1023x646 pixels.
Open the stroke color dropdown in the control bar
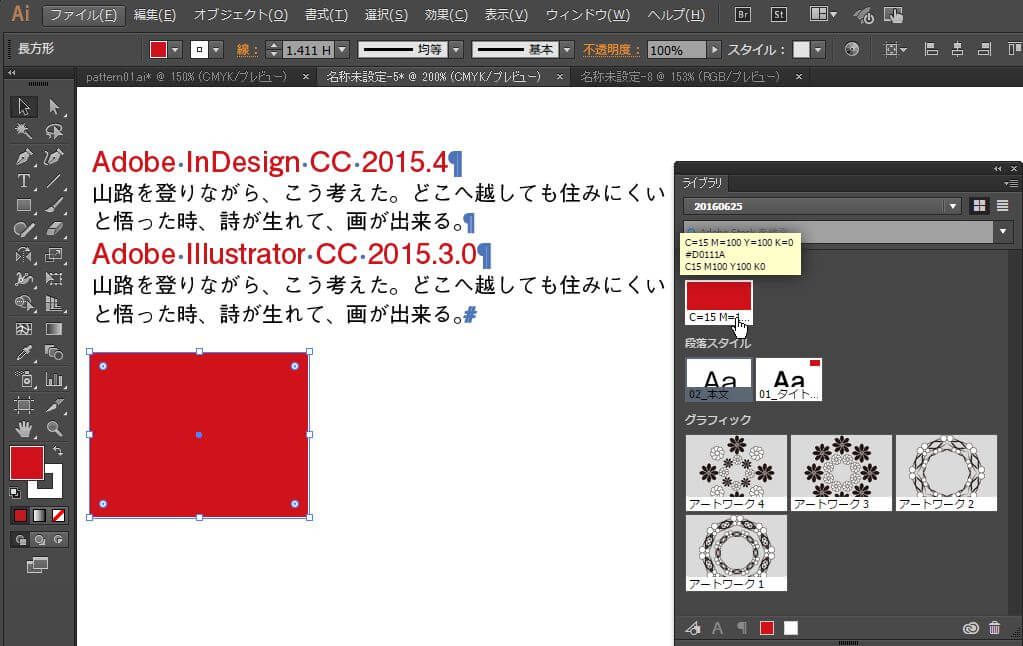point(216,50)
